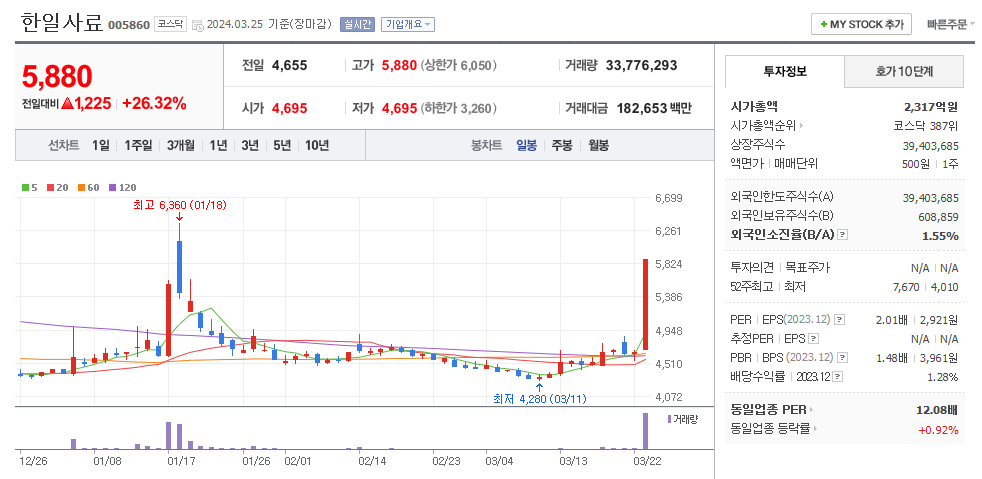
Task: Select the 1주일 line chart period
Action: 138,146
